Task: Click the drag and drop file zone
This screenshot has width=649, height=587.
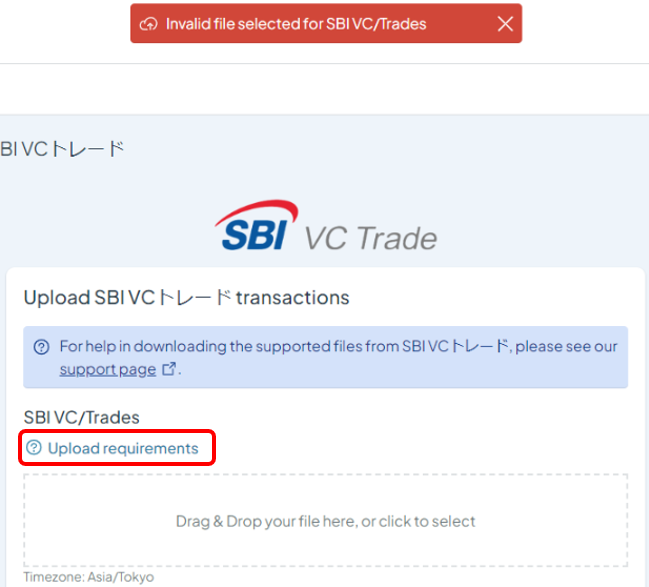Action: tap(326, 520)
